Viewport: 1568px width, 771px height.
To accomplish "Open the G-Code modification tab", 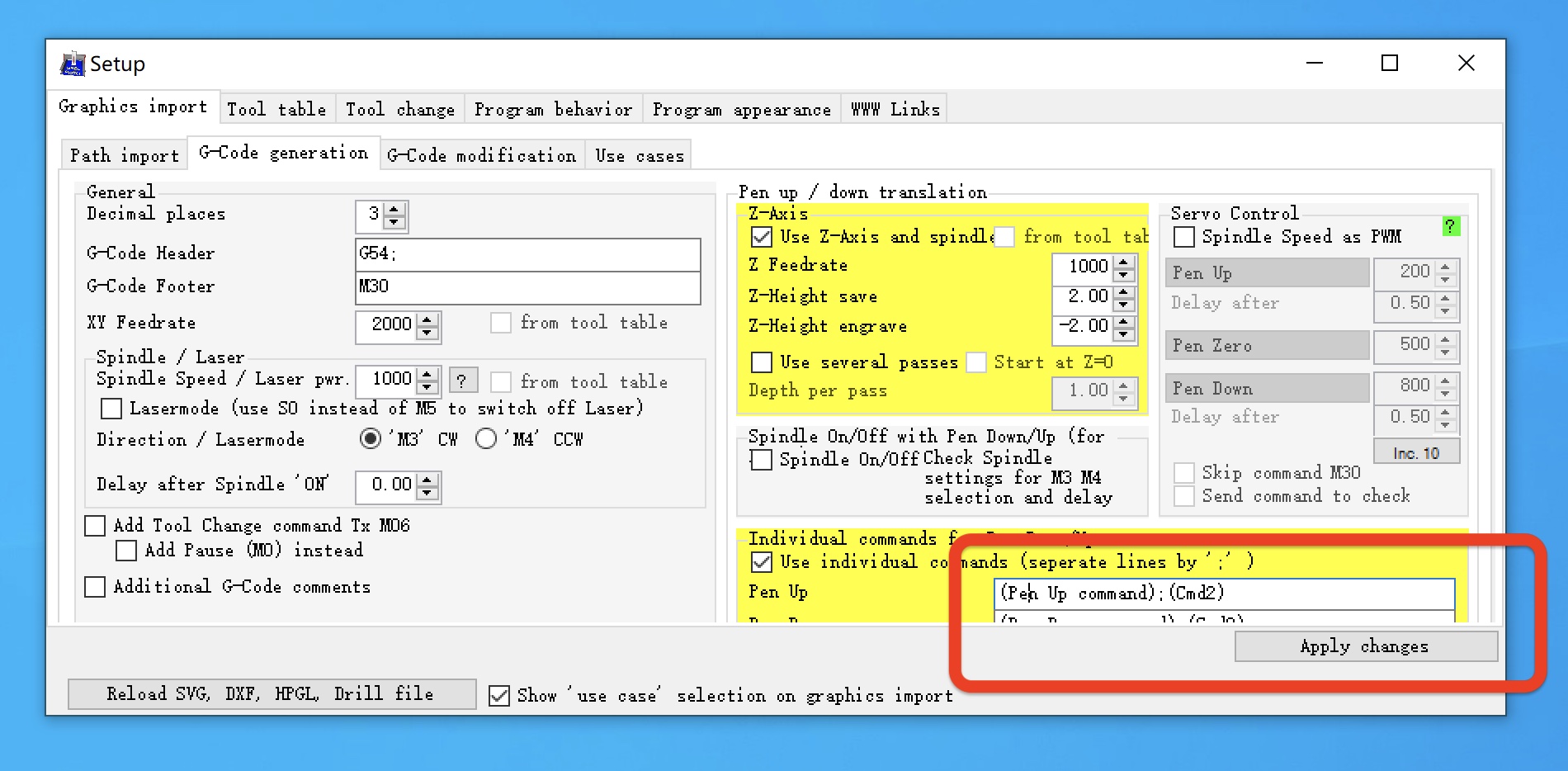I will coord(481,155).
